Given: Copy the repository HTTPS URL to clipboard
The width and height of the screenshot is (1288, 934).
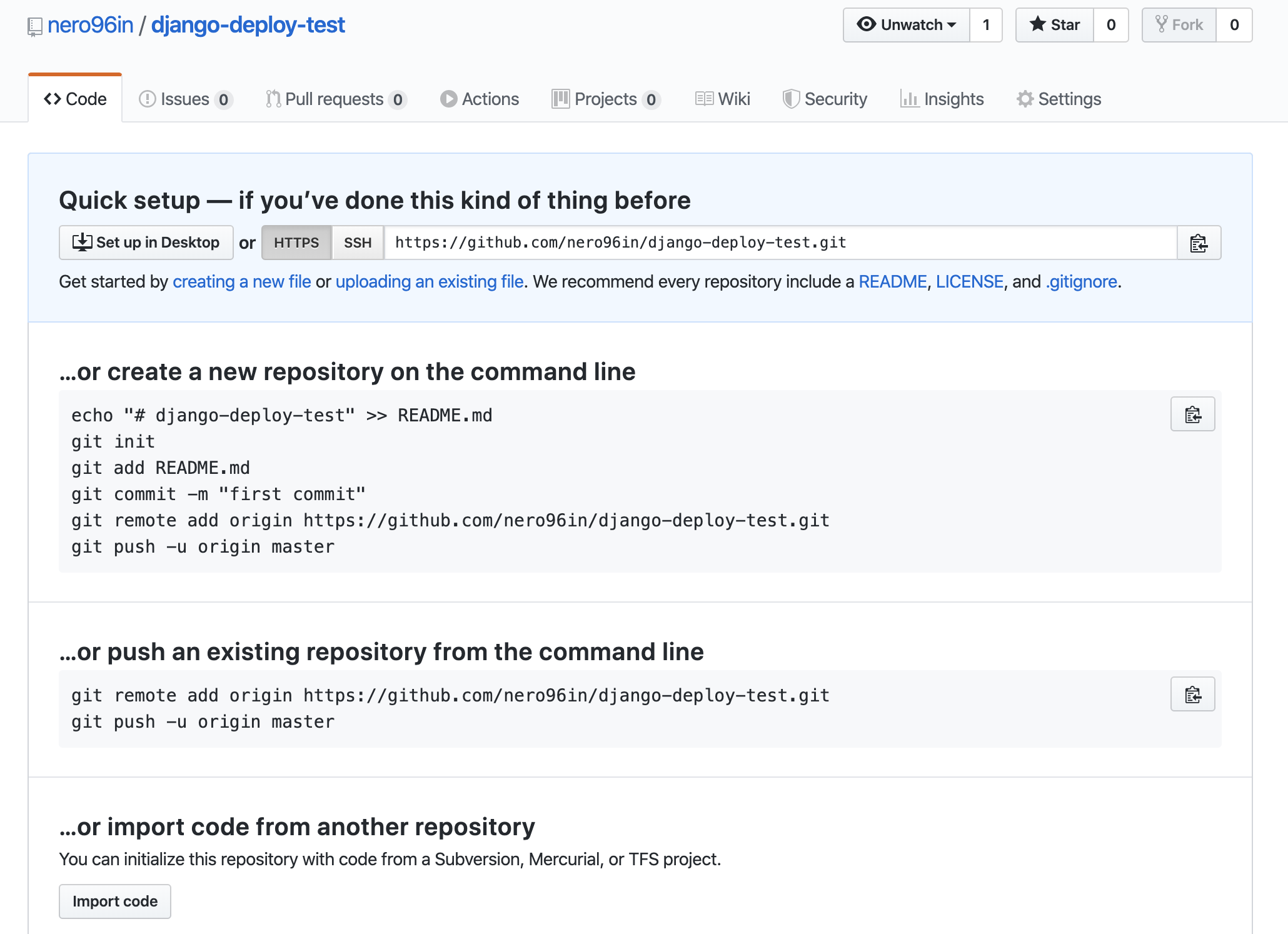Looking at the screenshot, I should 1198,243.
